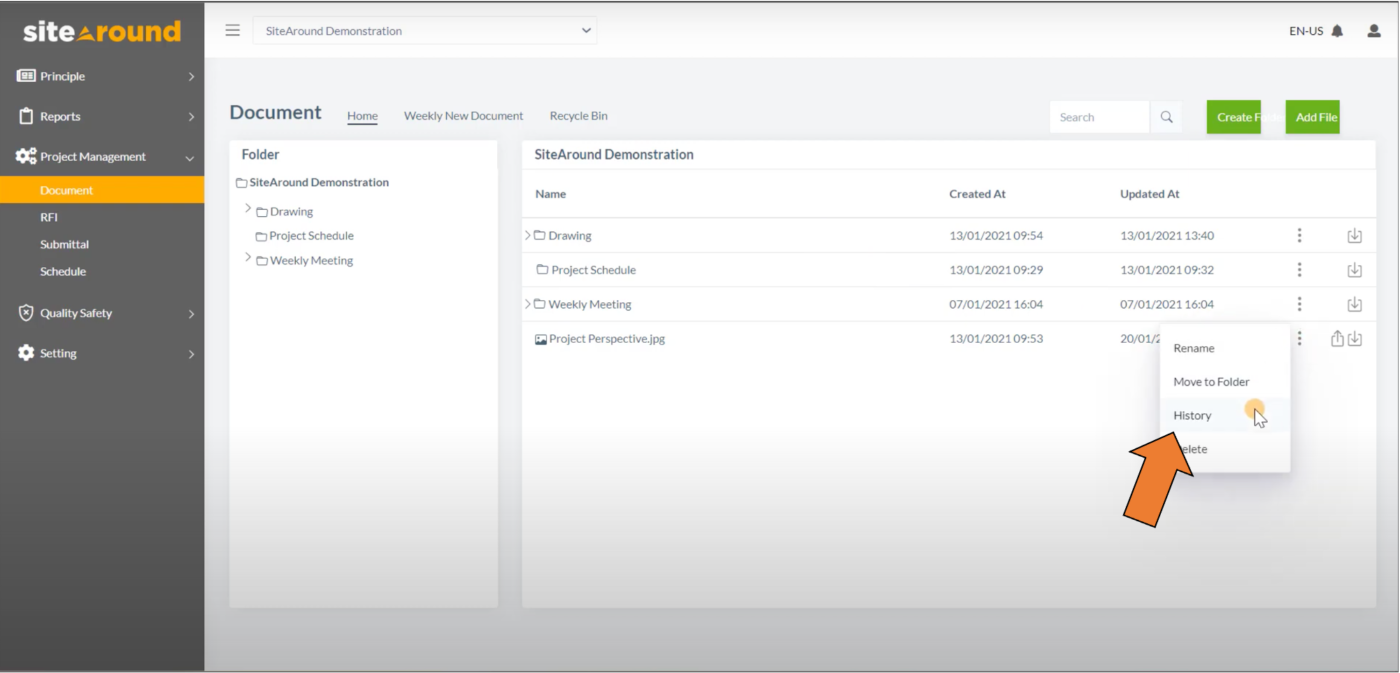Open the SiteAround Demonstration project selector

[425, 30]
